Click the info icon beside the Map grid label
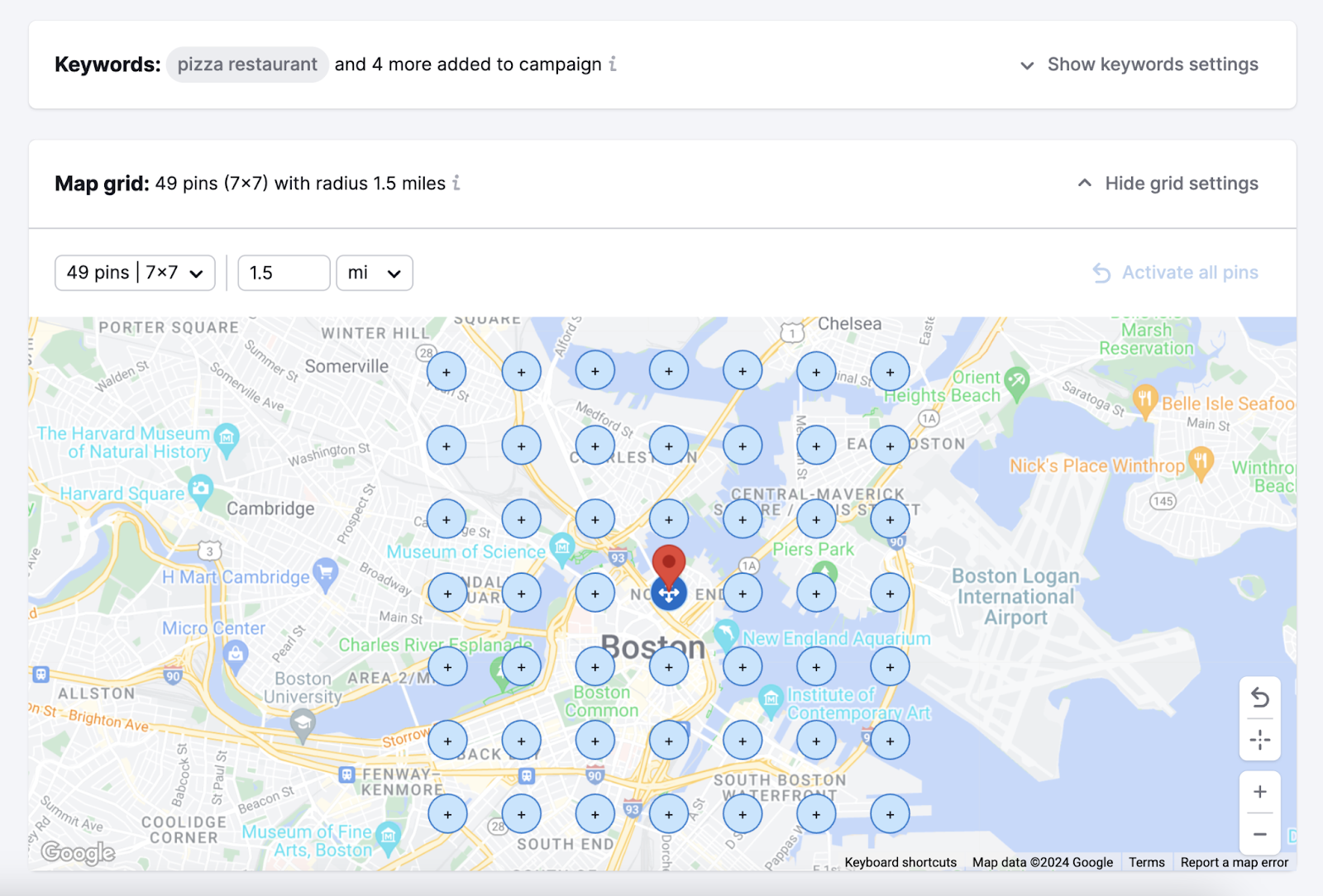Image resolution: width=1323 pixels, height=896 pixels. 457,184
